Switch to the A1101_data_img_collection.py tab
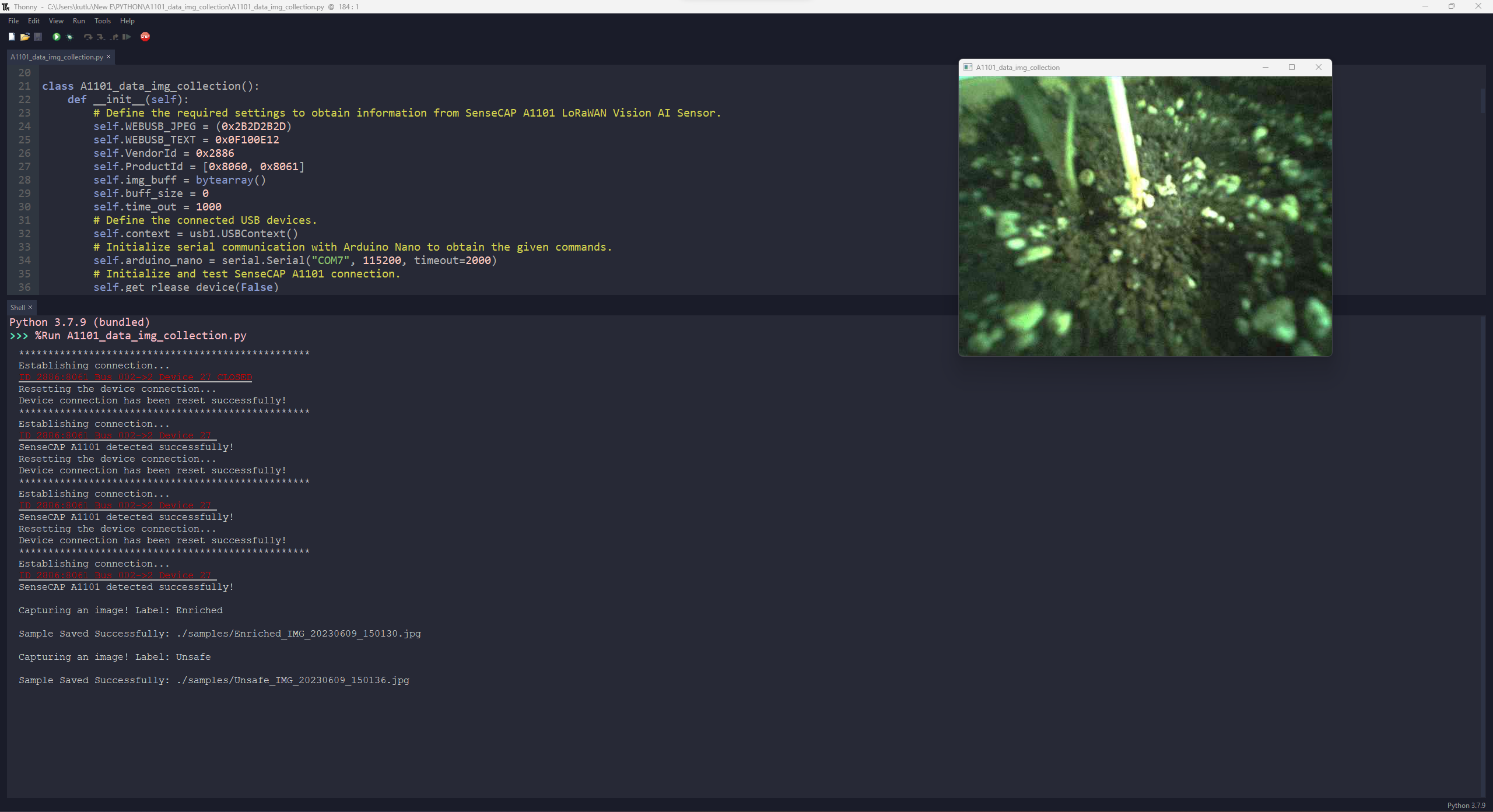Viewport: 1493px width, 812px height. [x=55, y=57]
